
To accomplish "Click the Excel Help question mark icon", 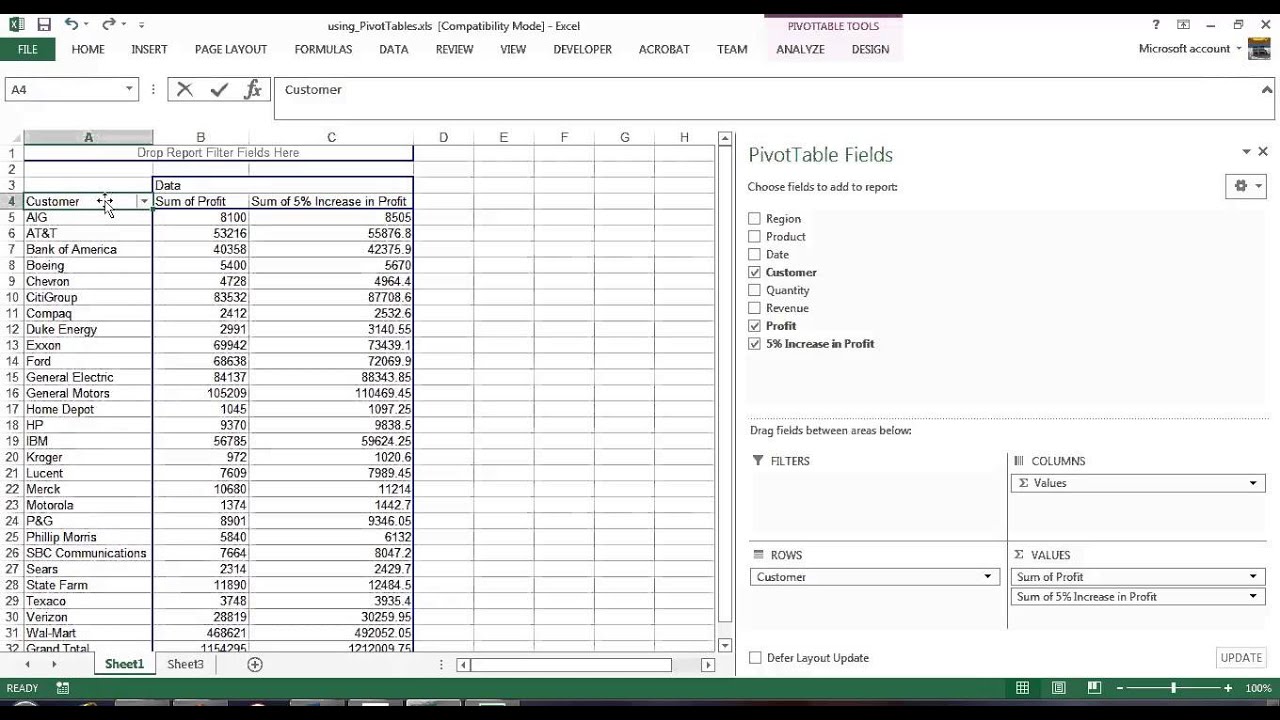I will (x=1156, y=25).
